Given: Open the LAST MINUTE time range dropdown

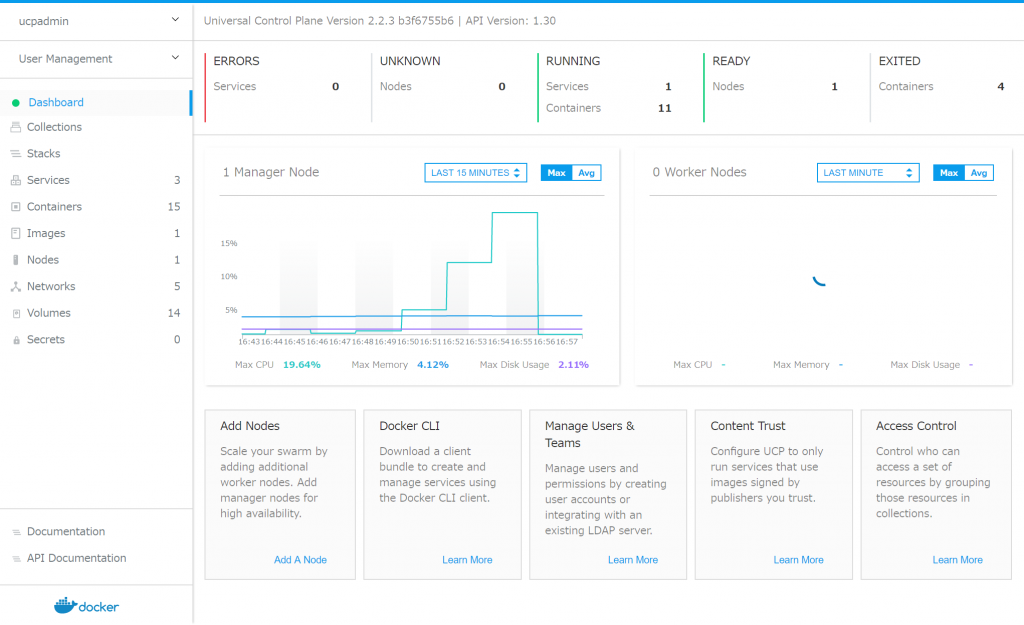Looking at the screenshot, I should 868,173.
